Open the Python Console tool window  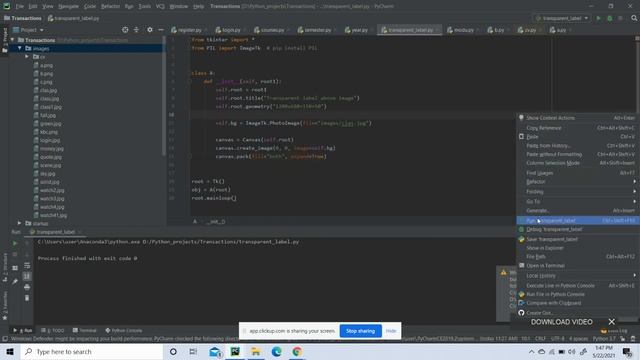click(x=124, y=330)
